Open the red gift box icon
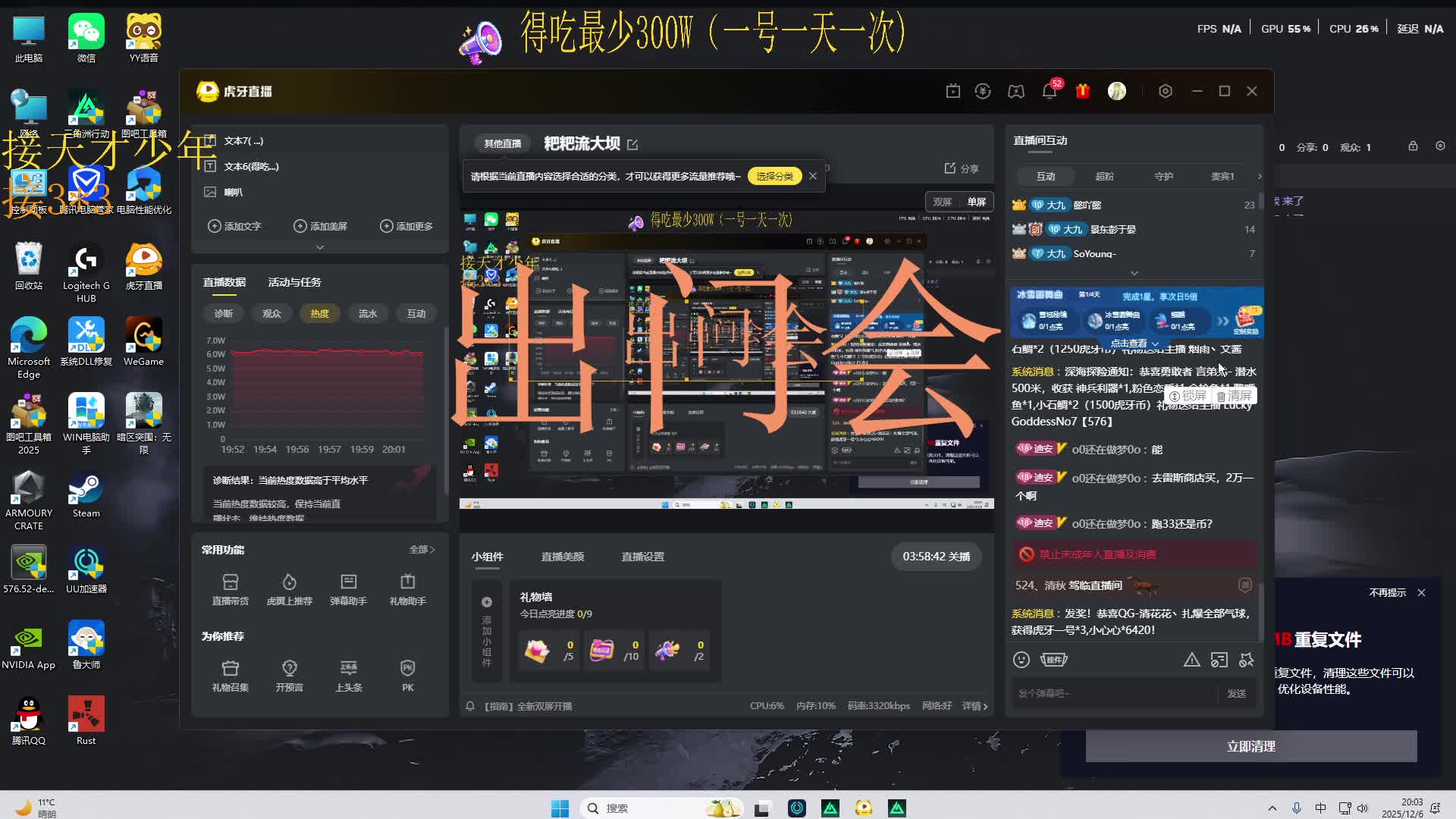This screenshot has width=1456, height=819. click(1083, 91)
